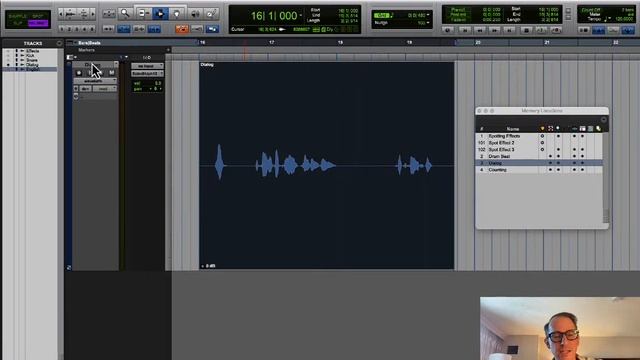Open the main counter format dropdown

pos(301,16)
